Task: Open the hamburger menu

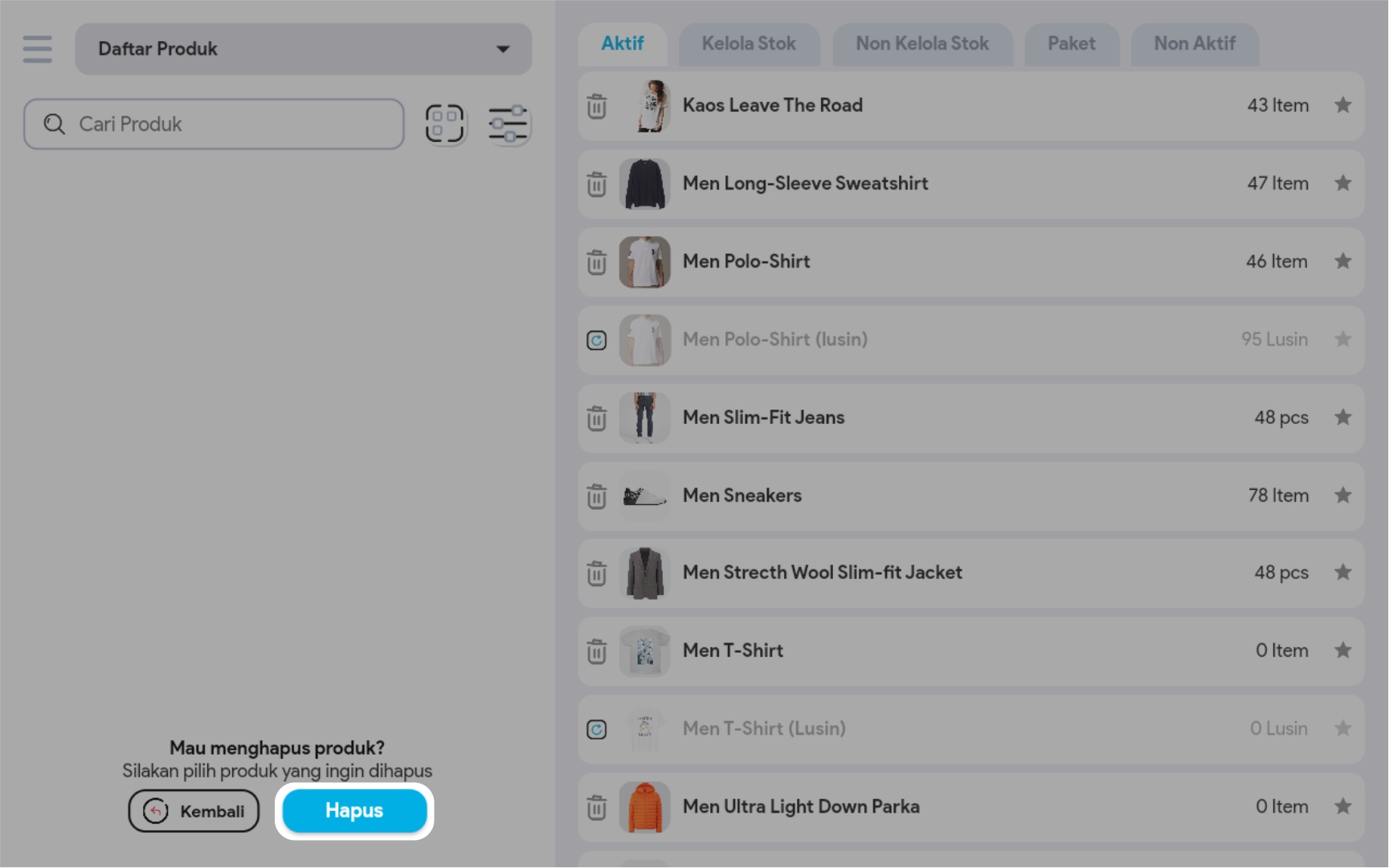Action: click(x=37, y=49)
